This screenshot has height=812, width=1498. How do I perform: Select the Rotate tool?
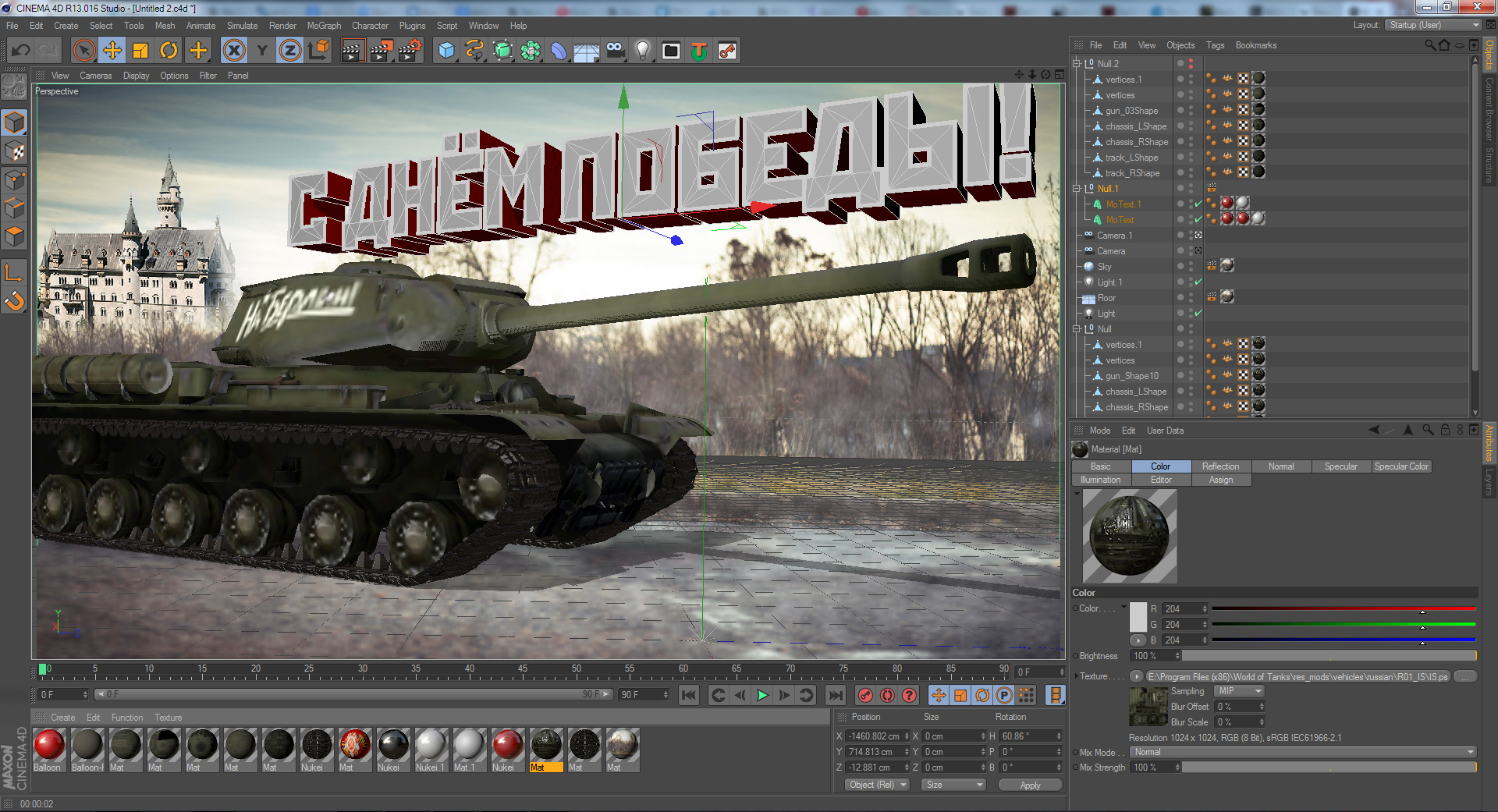(169, 51)
